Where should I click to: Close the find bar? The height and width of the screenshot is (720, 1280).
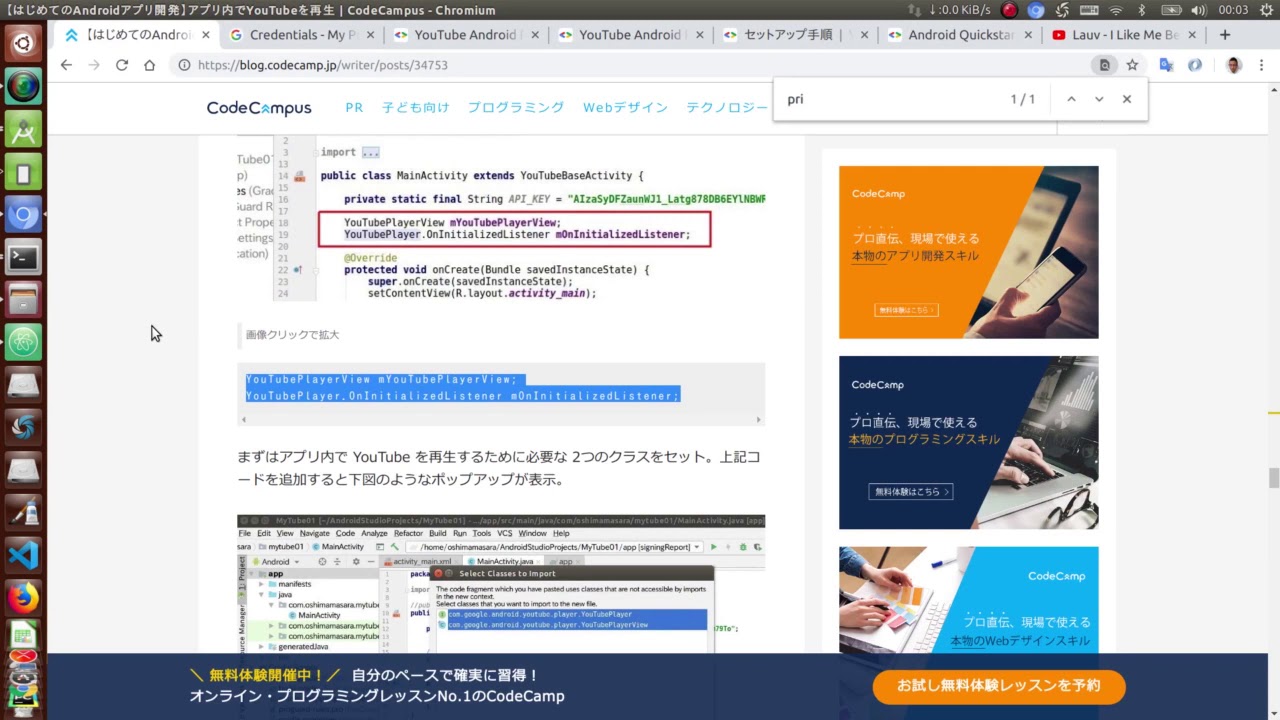tap(1127, 99)
